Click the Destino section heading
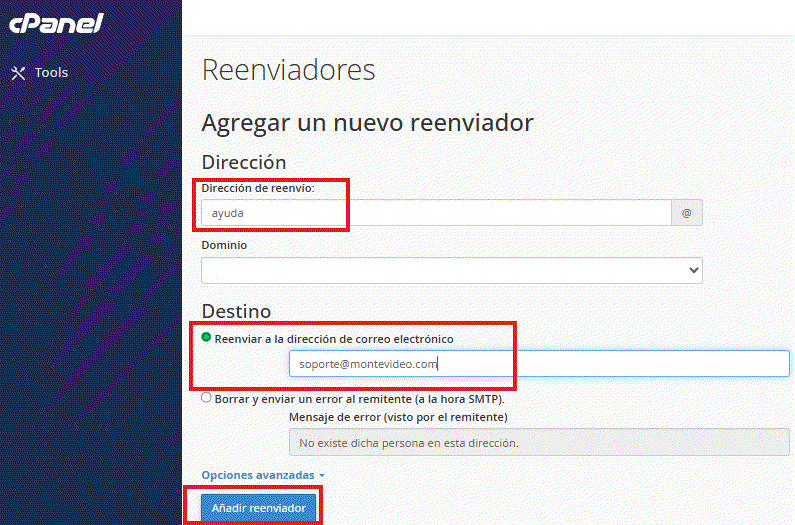Image resolution: width=795 pixels, height=525 pixels. [x=236, y=311]
